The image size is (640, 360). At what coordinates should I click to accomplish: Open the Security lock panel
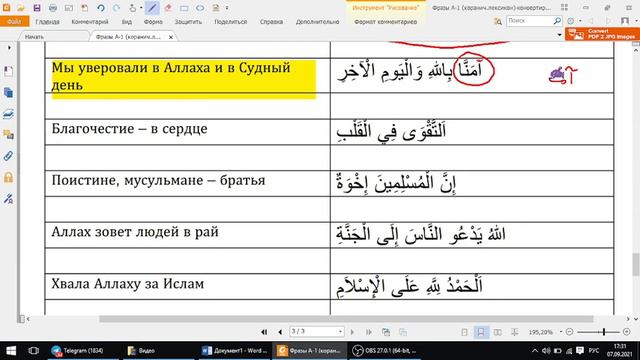[x=8, y=177]
